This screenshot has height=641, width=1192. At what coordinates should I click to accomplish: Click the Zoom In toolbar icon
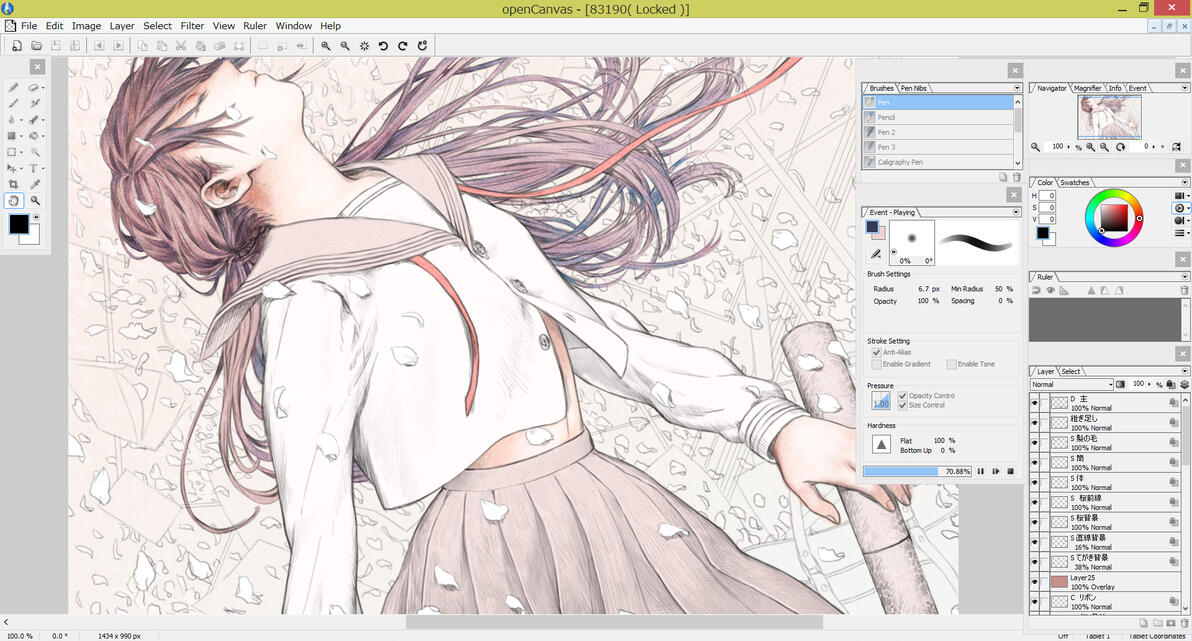[x=326, y=45]
